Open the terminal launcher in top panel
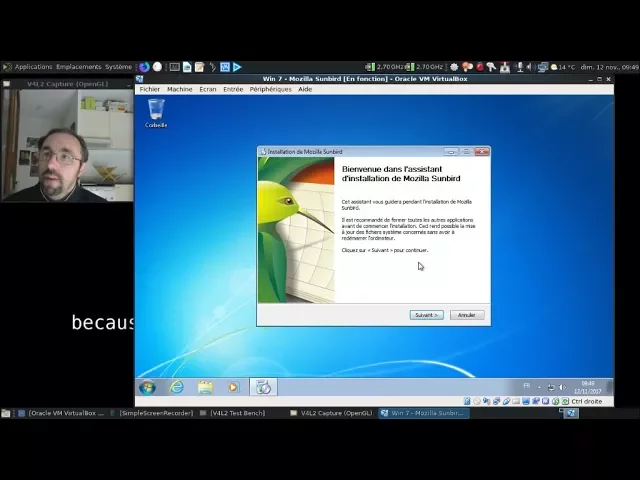Viewport: 640px width, 480px height. [x=175, y=67]
